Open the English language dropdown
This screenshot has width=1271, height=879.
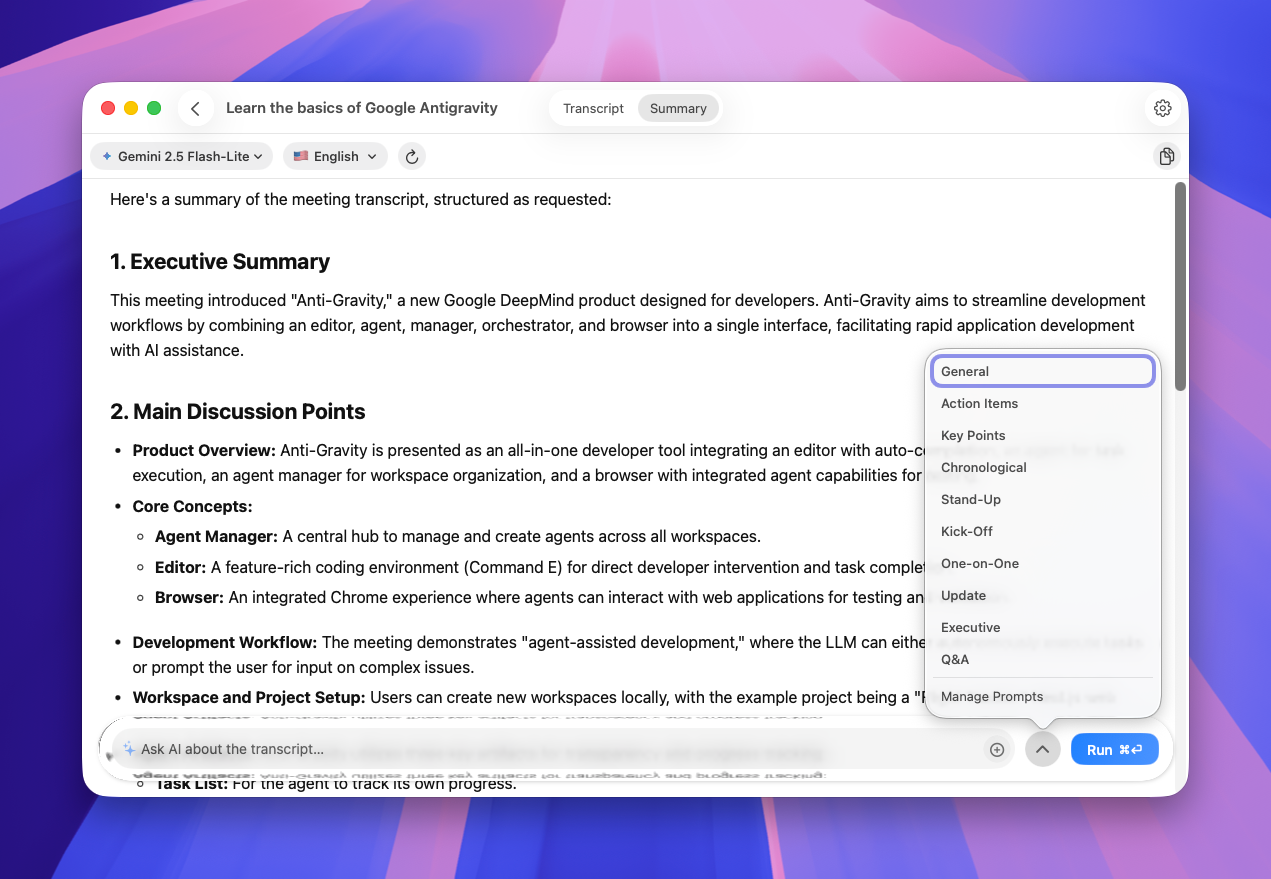pos(335,157)
